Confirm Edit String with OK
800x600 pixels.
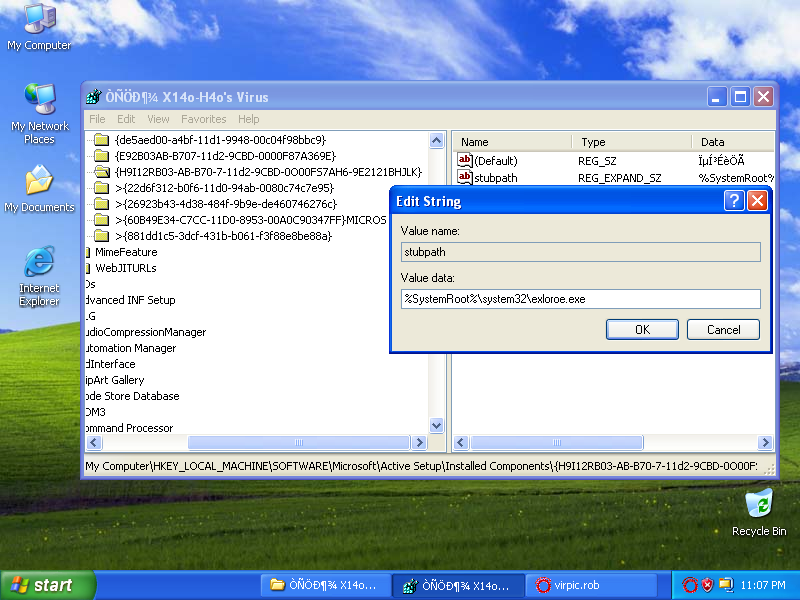tap(642, 330)
